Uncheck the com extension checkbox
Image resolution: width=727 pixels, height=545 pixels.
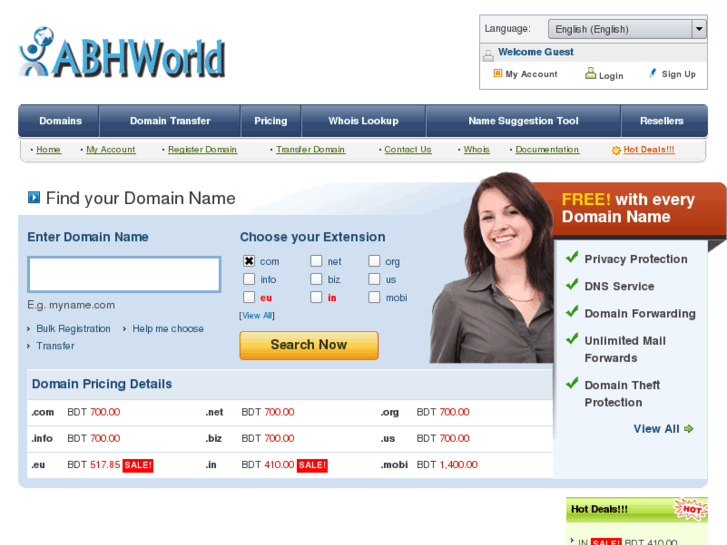(x=249, y=261)
